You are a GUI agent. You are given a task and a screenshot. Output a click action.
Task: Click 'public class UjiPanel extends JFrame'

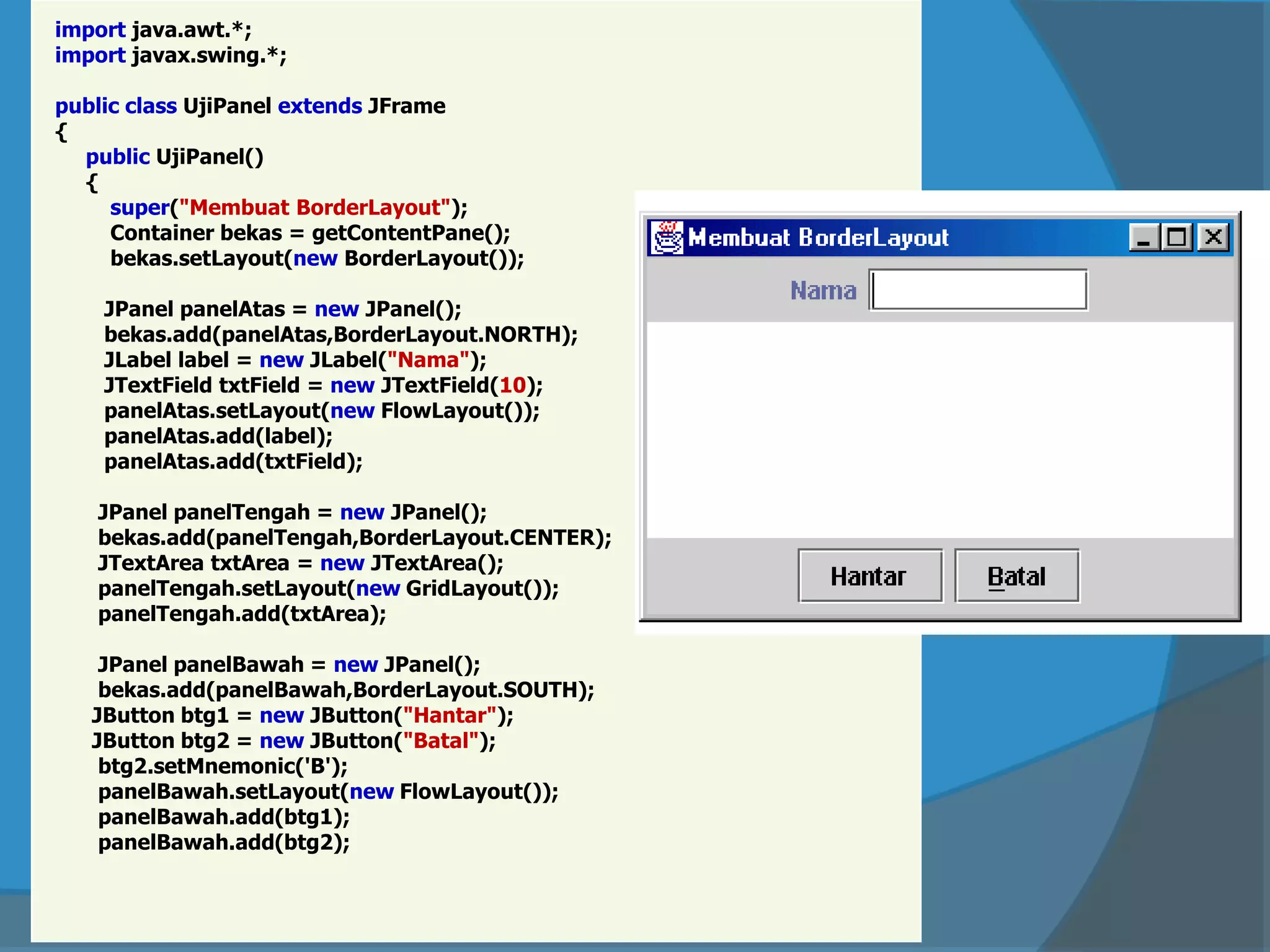[x=250, y=106]
